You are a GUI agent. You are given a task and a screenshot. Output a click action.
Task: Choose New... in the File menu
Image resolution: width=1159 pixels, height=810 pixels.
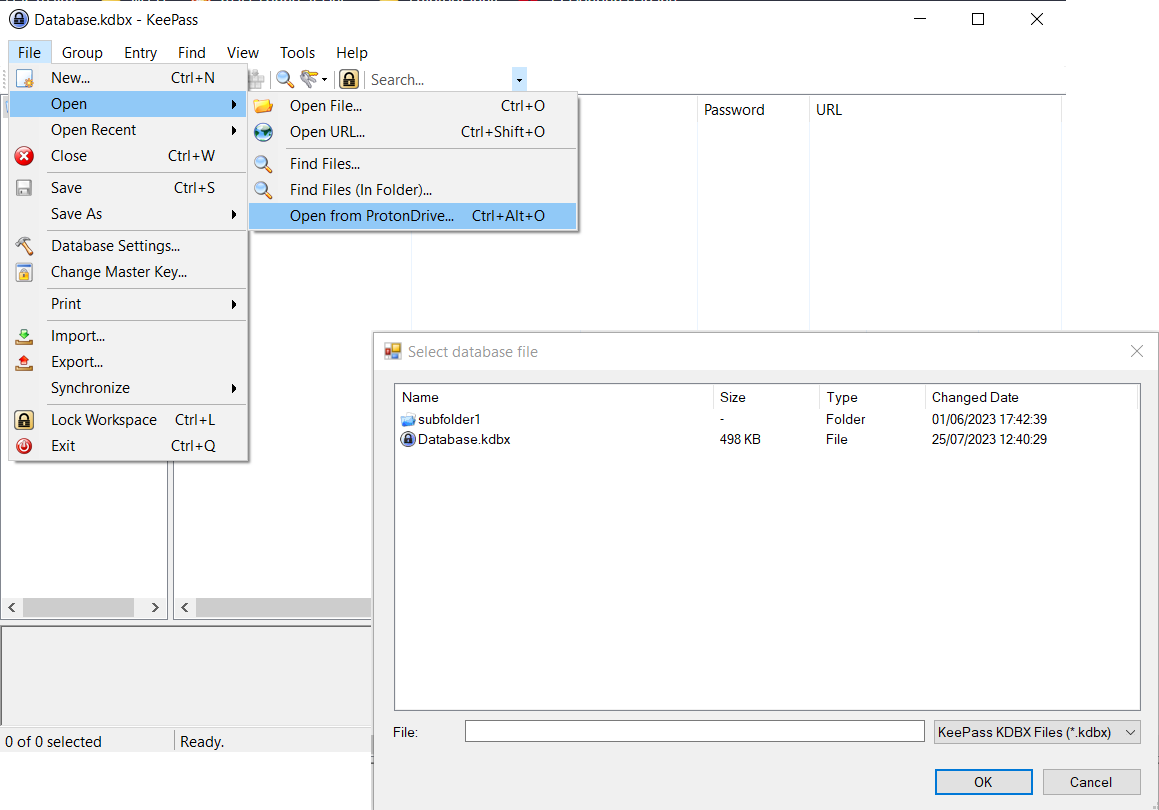[x=128, y=78]
